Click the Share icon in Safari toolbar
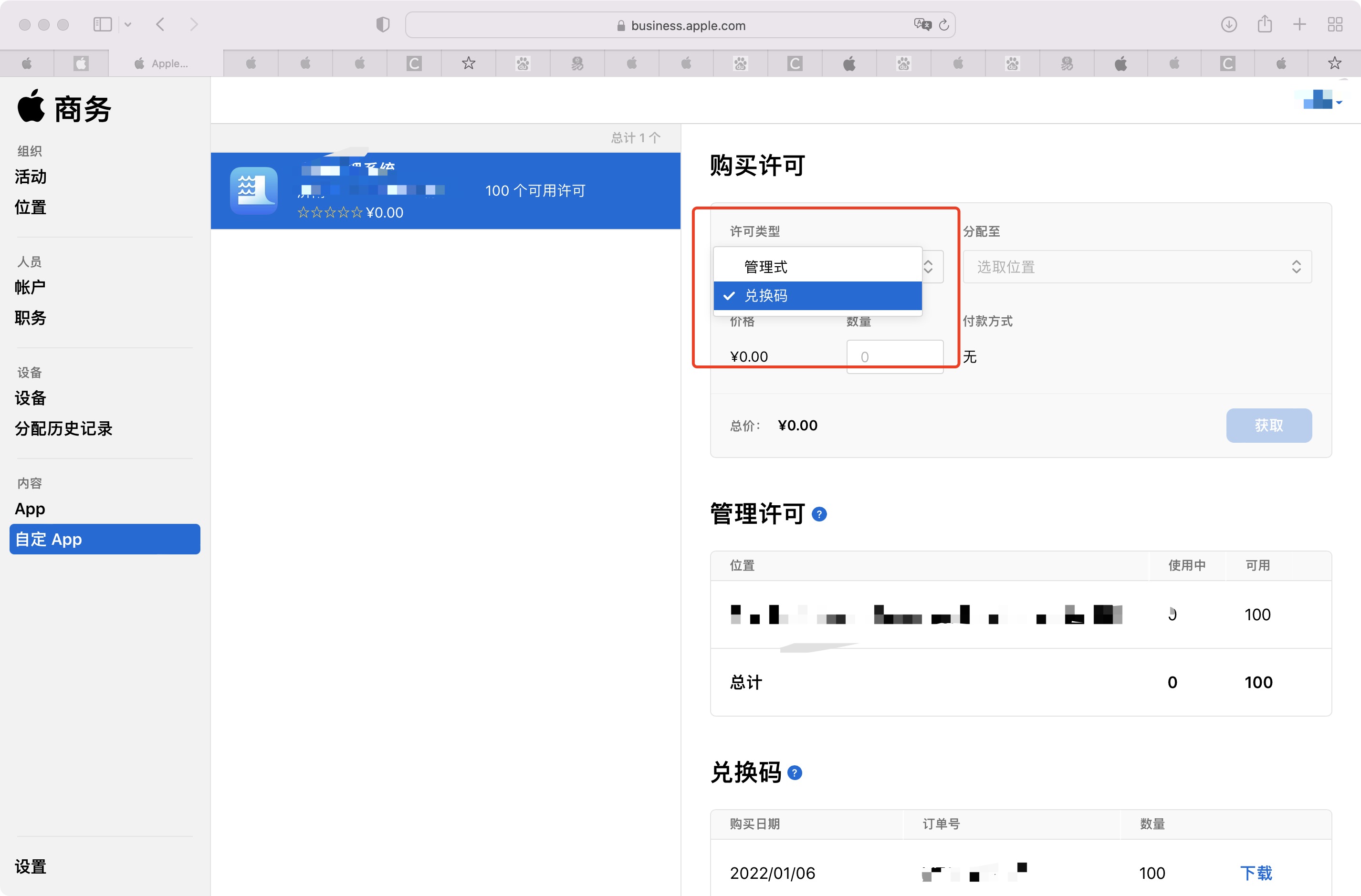This screenshot has height=896, width=1361. pos(1264,25)
